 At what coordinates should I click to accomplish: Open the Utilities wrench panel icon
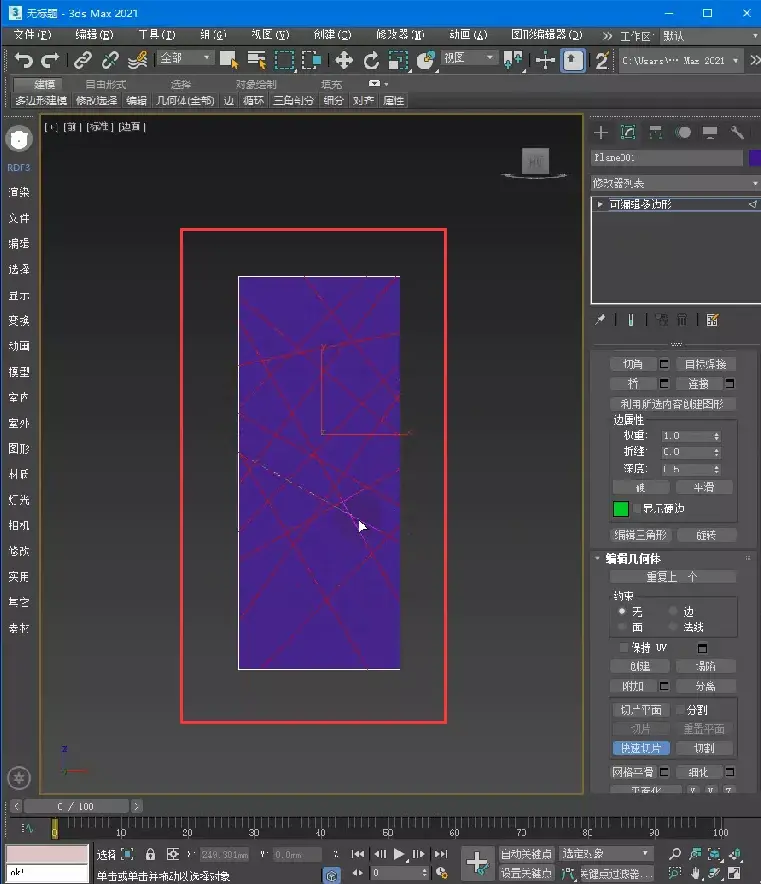(x=738, y=132)
